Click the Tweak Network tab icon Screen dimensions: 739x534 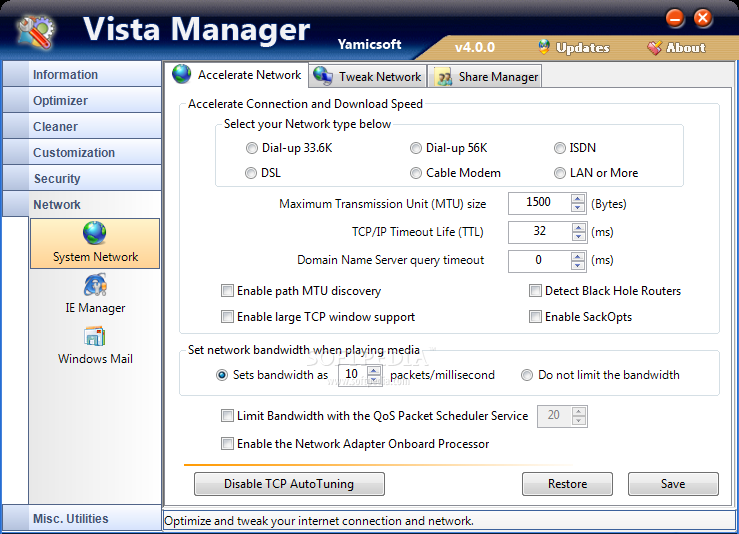pyautogui.click(x=323, y=76)
